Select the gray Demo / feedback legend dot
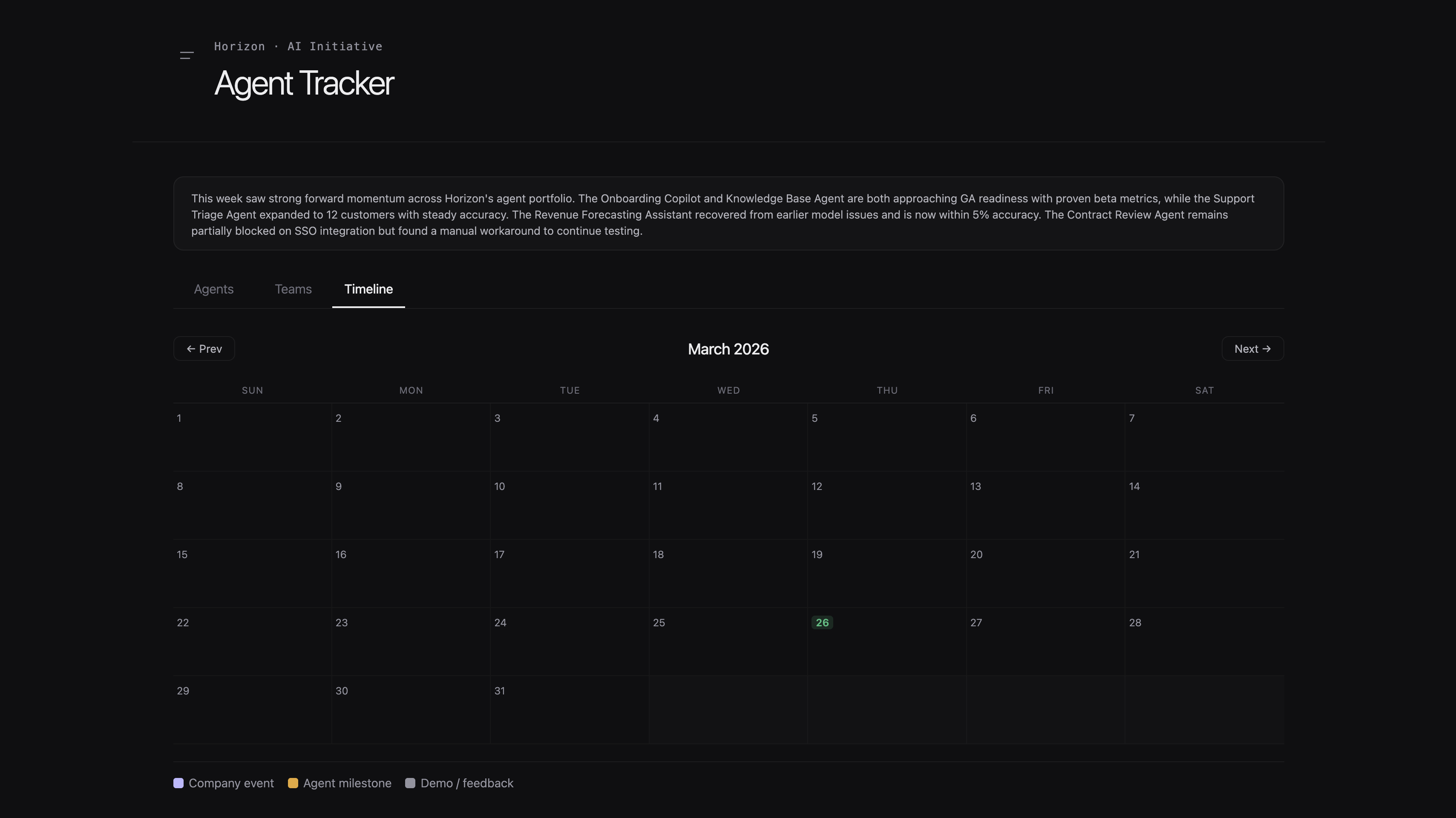The image size is (1456, 818). [x=411, y=783]
